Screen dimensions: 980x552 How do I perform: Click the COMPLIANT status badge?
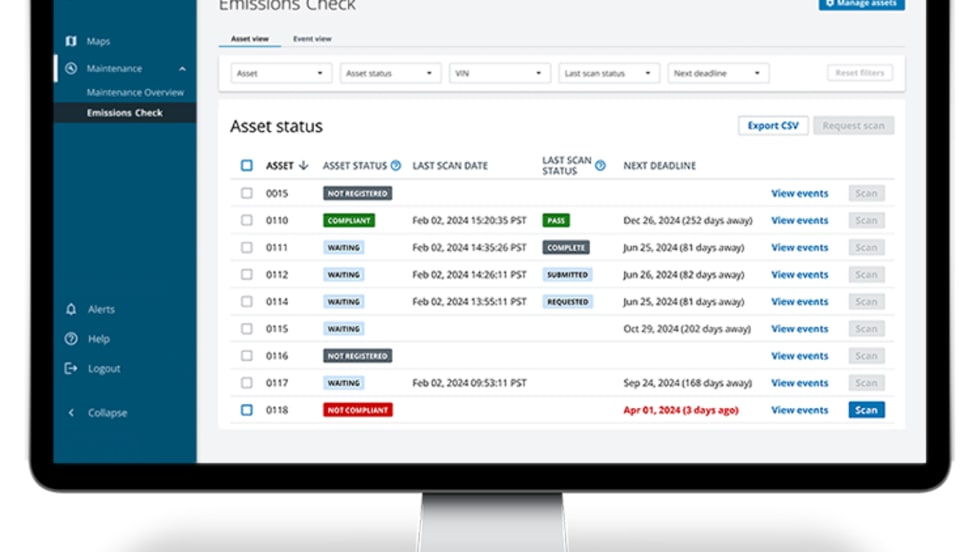349,220
